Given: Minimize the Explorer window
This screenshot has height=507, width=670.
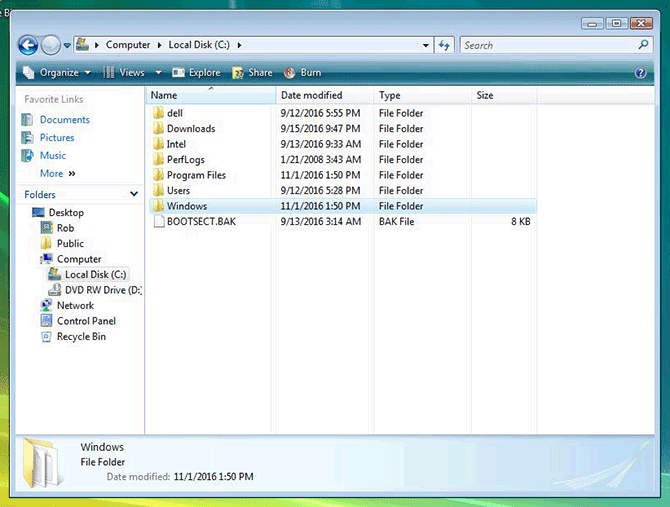Looking at the screenshot, I should coord(592,23).
